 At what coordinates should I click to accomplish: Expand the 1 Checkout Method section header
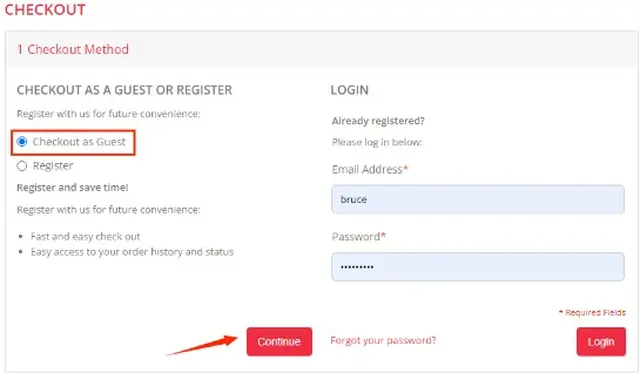[322, 49]
